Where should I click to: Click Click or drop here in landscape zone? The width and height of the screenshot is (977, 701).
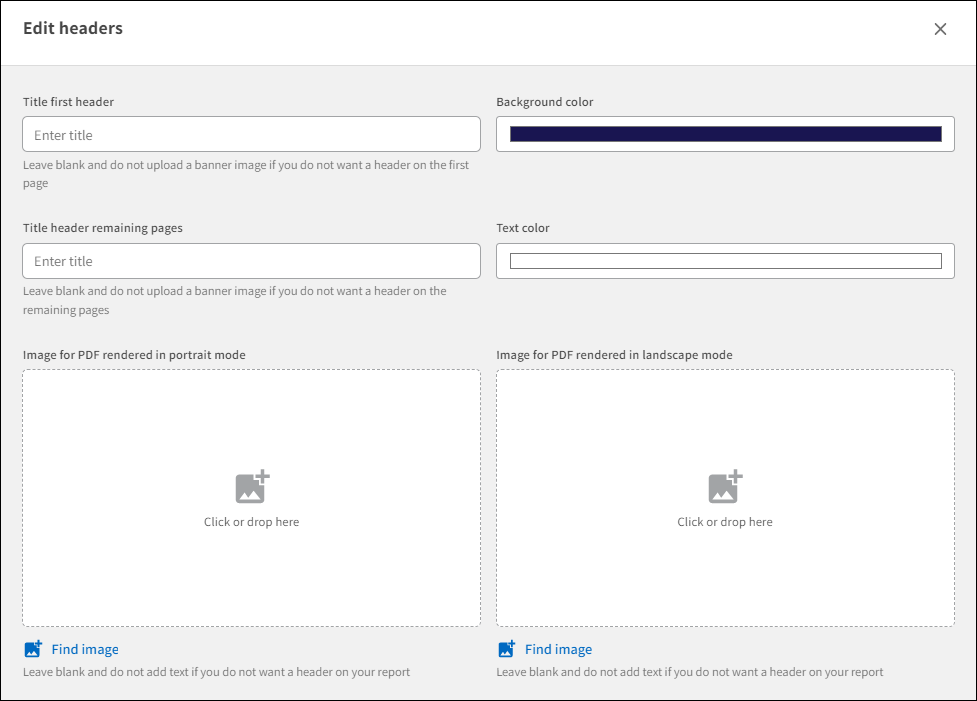pos(725,521)
